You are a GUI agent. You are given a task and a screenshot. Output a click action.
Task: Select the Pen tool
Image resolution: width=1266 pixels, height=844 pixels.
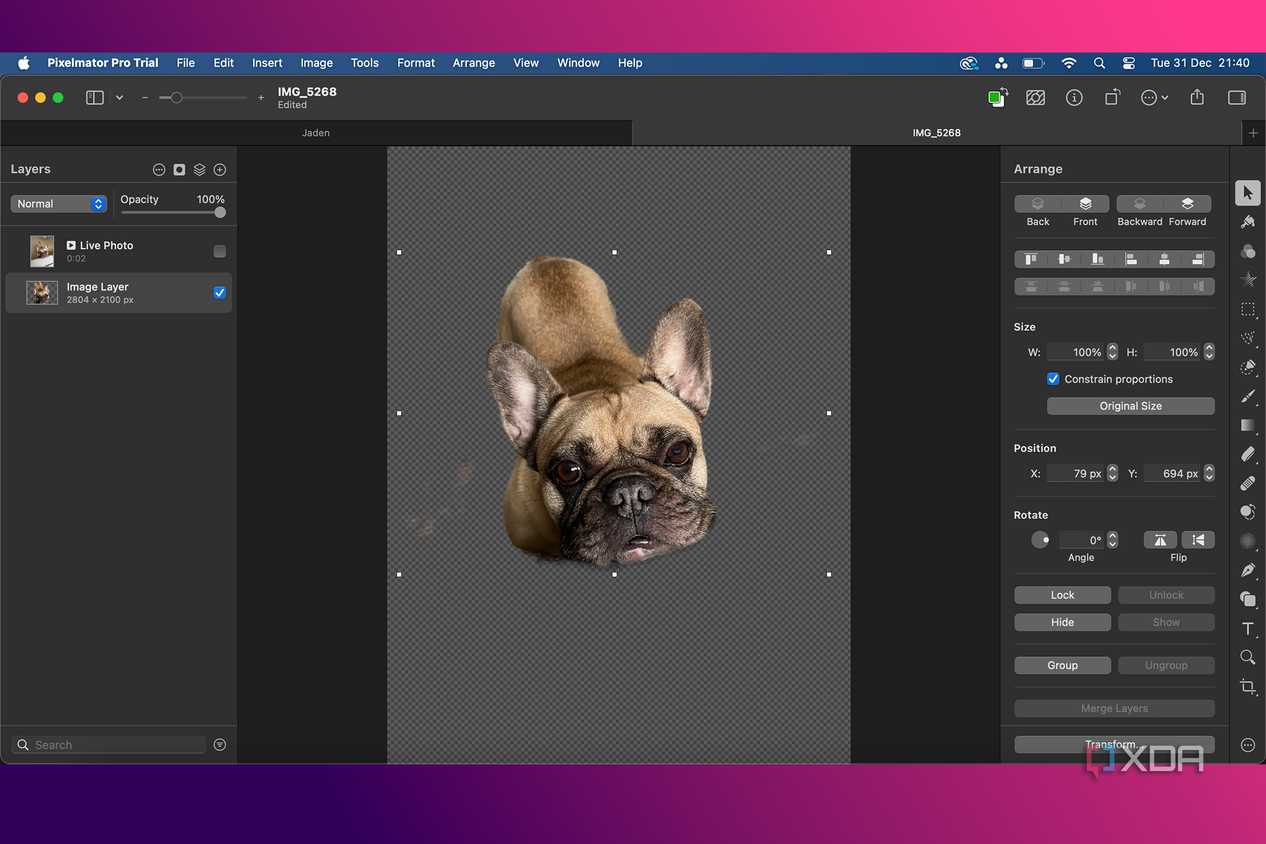1247,570
